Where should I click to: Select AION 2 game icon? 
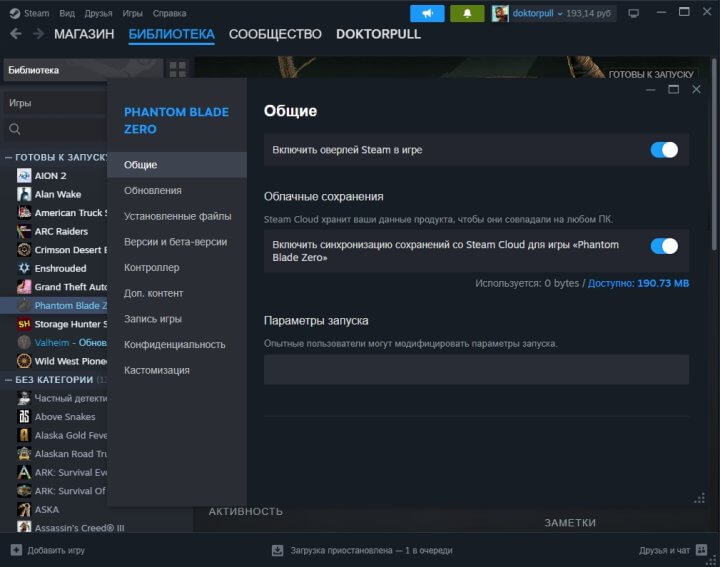24,175
